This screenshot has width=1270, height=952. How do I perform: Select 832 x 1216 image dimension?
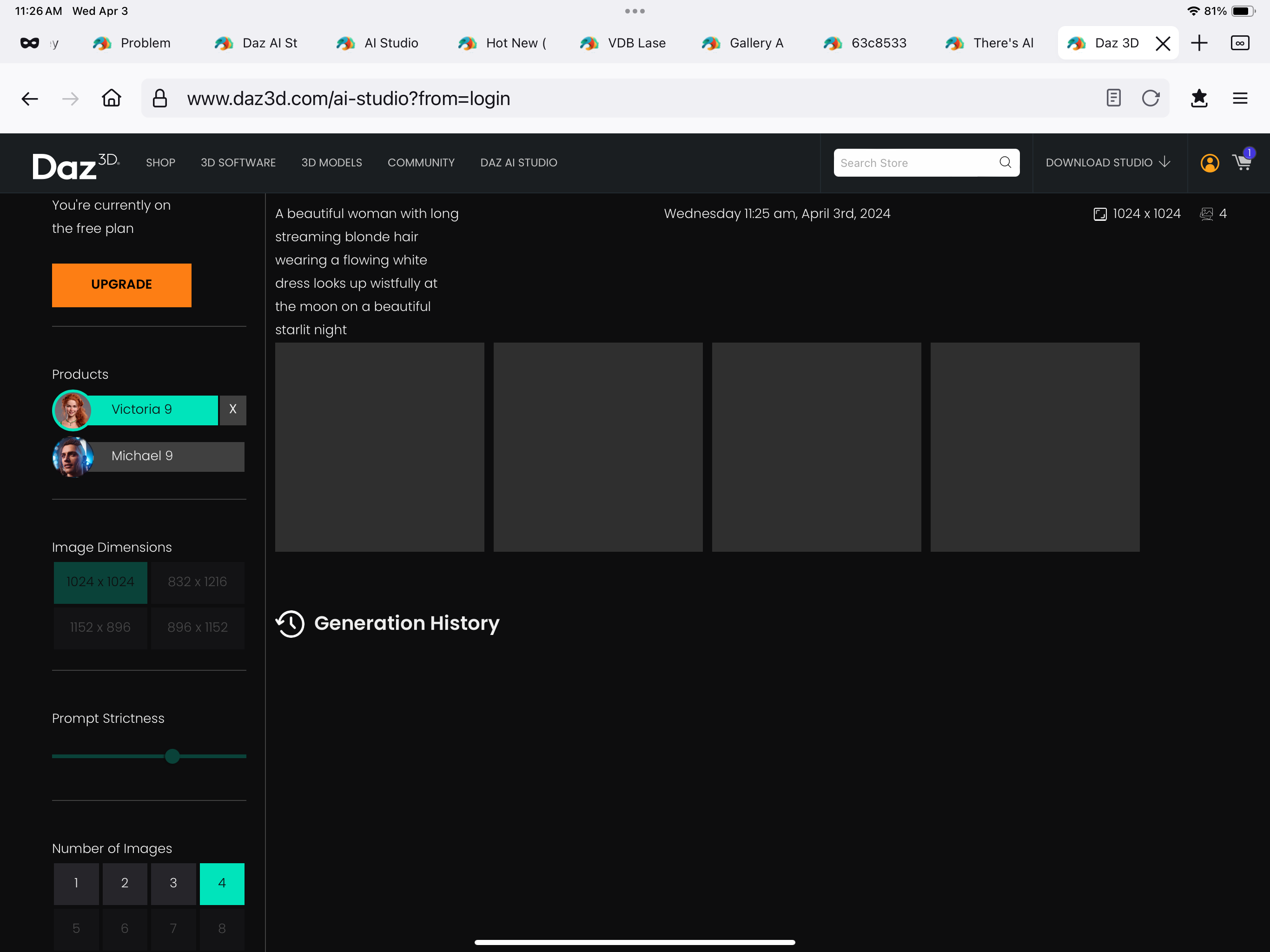click(x=198, y=582)
